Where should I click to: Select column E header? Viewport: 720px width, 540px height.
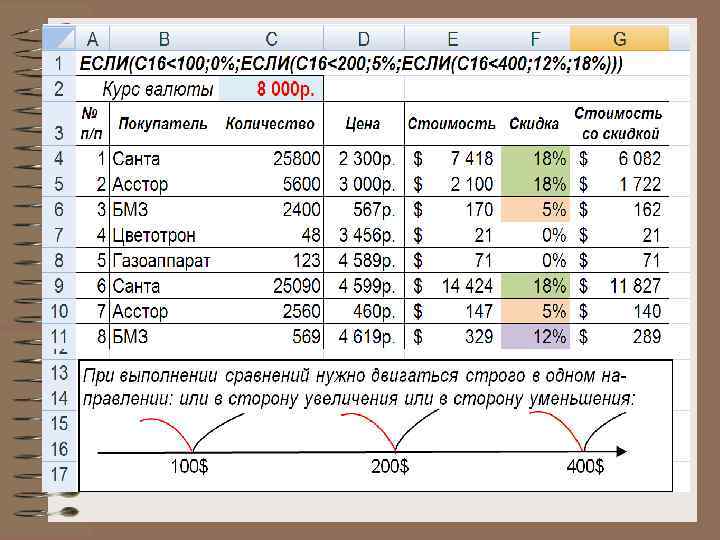tap(452, 39)
